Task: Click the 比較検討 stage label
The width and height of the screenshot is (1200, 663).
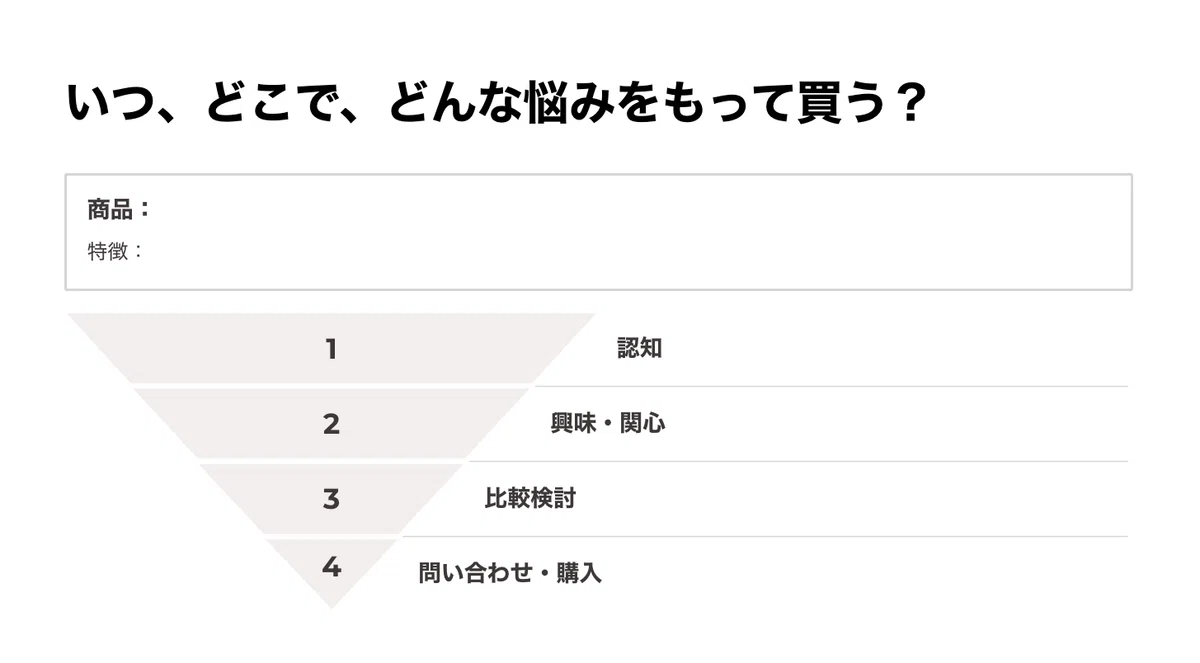Action: pos(530,498)
